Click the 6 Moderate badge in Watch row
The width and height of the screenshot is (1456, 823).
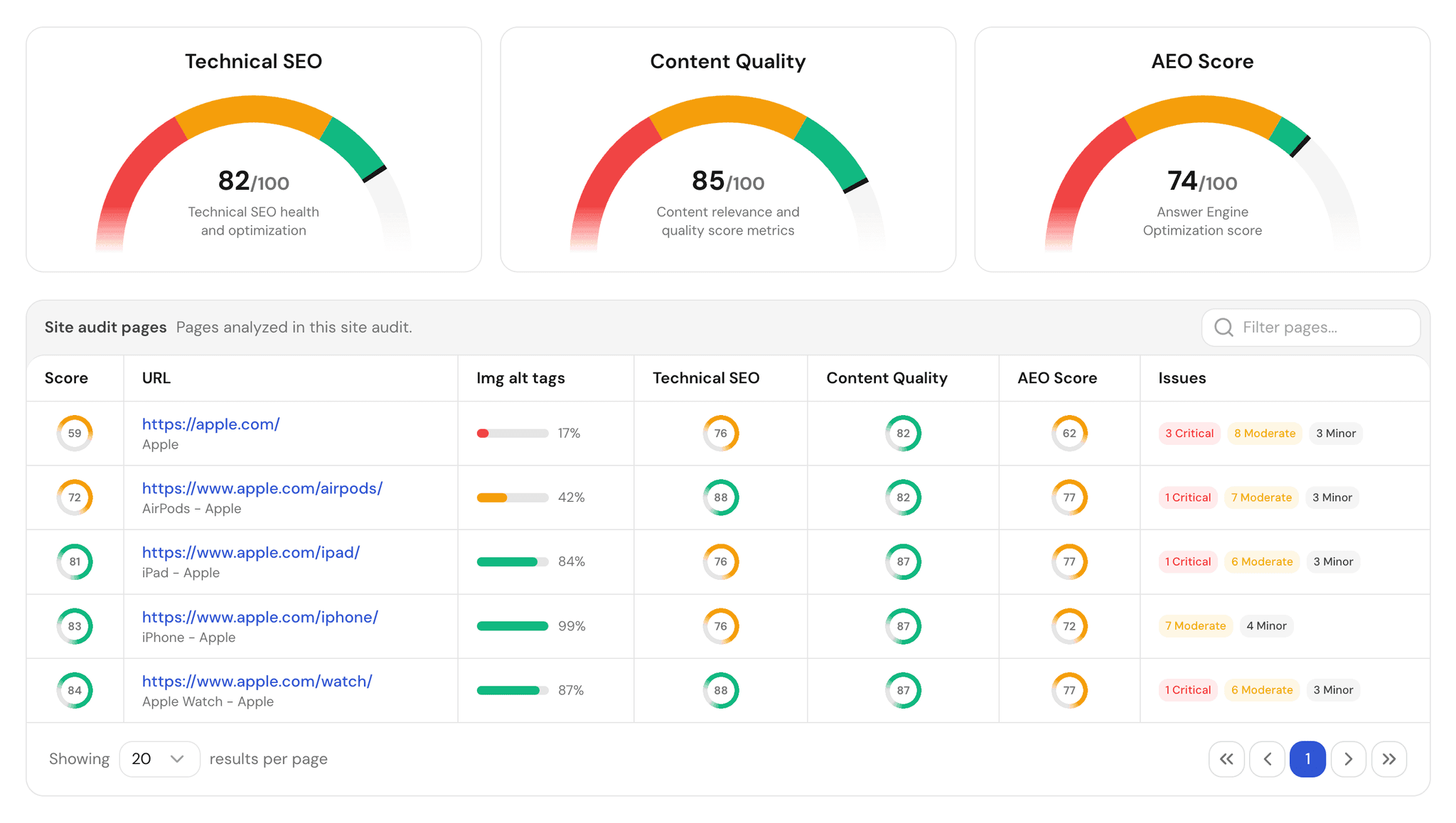1262,690
